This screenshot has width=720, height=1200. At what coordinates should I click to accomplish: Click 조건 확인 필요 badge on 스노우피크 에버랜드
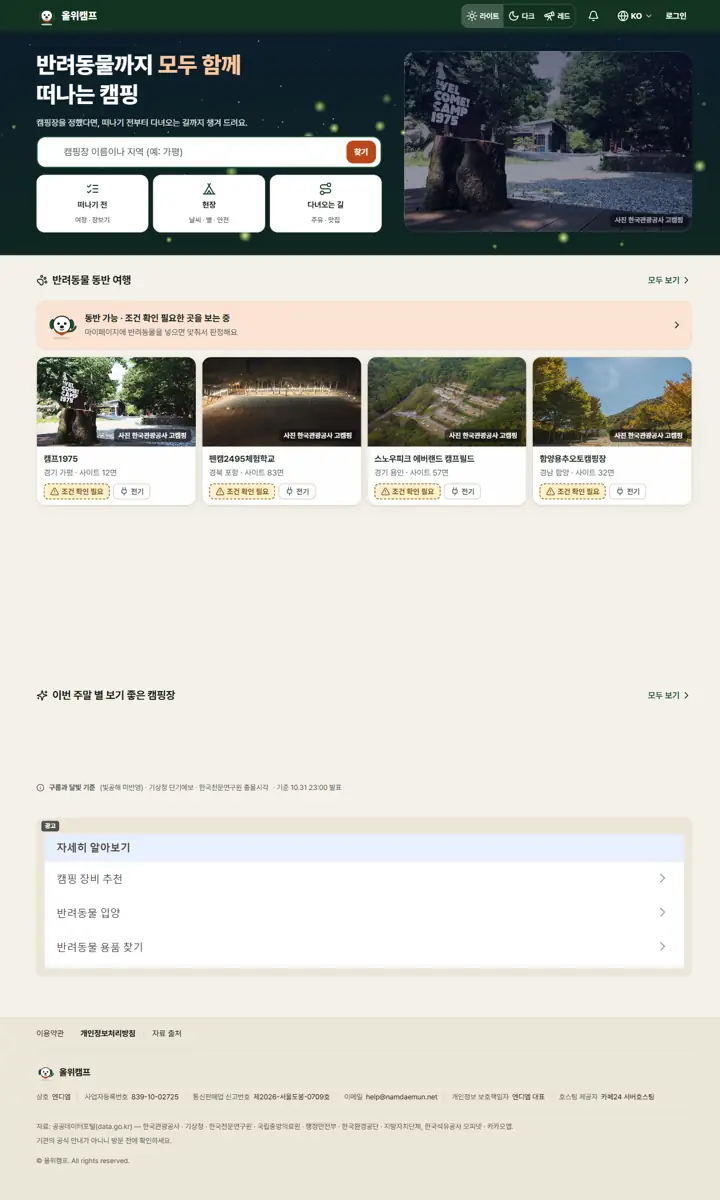407,492
